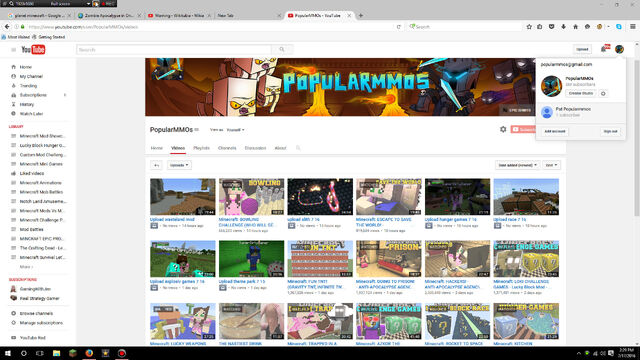Click the Upload button
The image size is (640, 360).
[582, 49]
